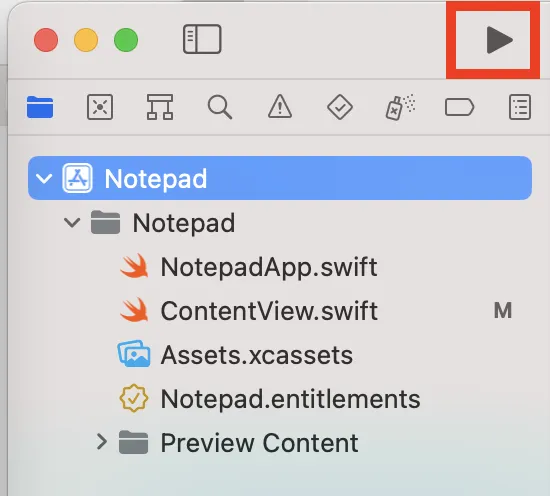
Task: Collapse the Notepad folder group
Action: coord(72,222)
